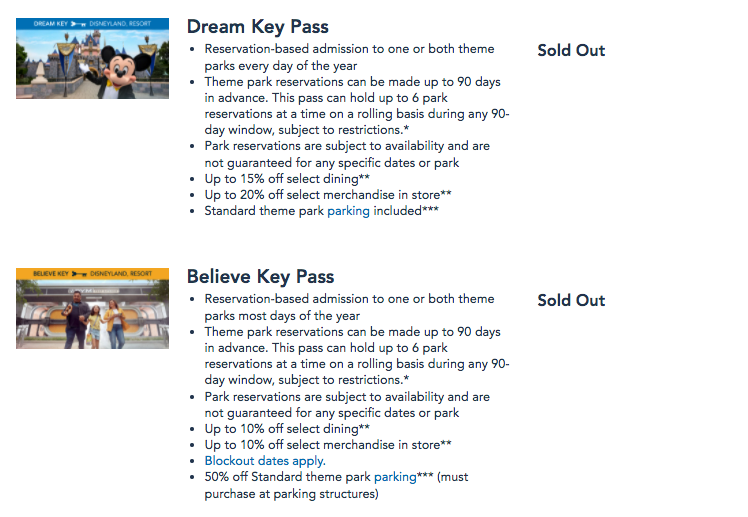Click Dream Key's every-day admission bullet
The image size is (748, 517).
(349, 57)
